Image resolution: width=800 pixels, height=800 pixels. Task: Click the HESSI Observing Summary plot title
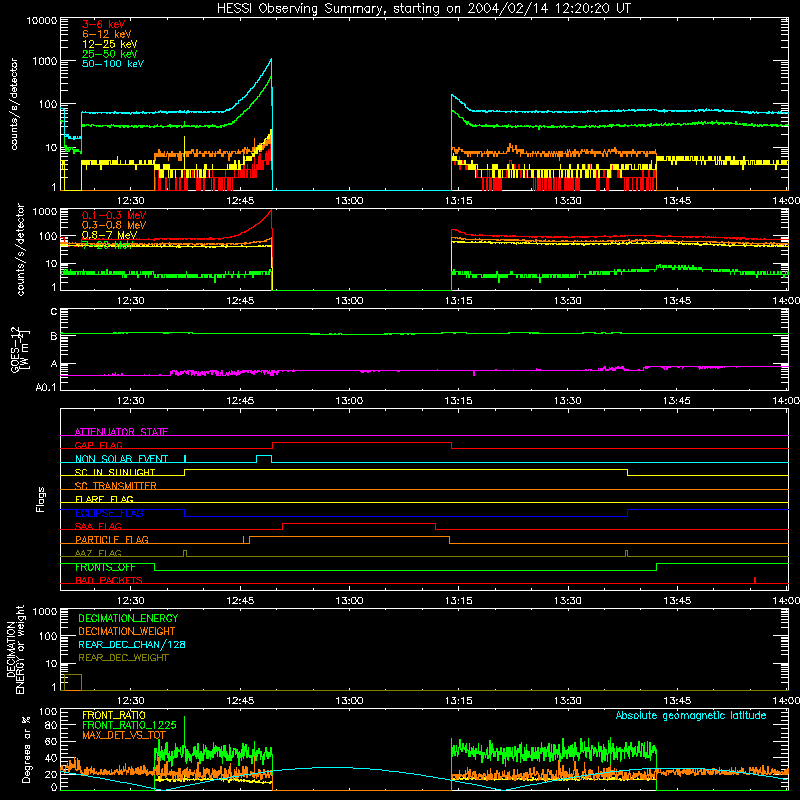click(x=424, y=9)
